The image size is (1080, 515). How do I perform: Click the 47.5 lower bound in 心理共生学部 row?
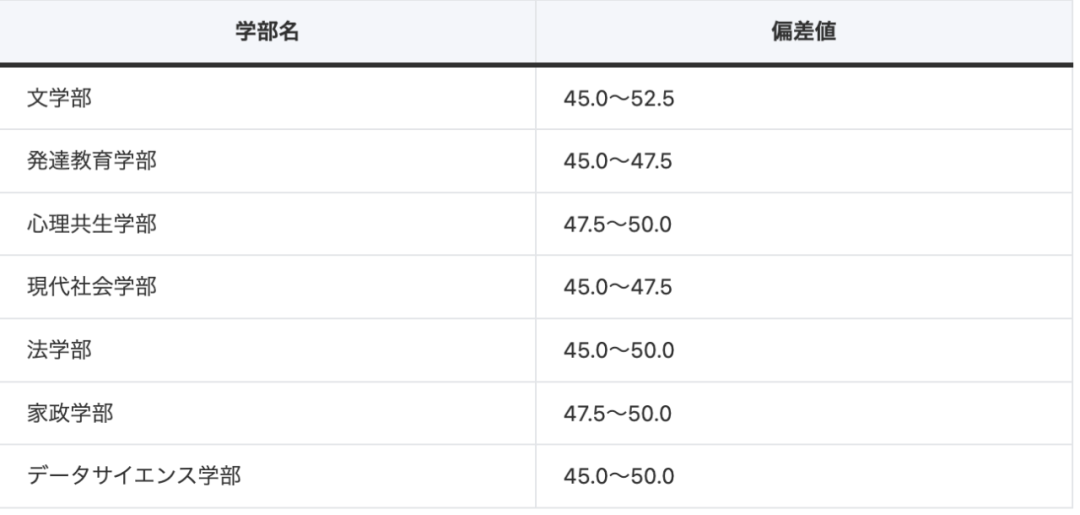(584, 224)
